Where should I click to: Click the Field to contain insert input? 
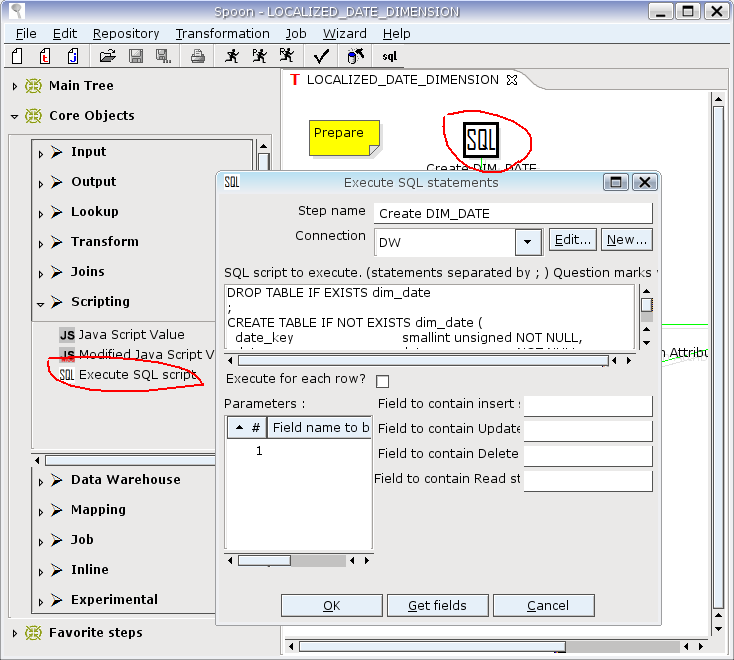588,406
